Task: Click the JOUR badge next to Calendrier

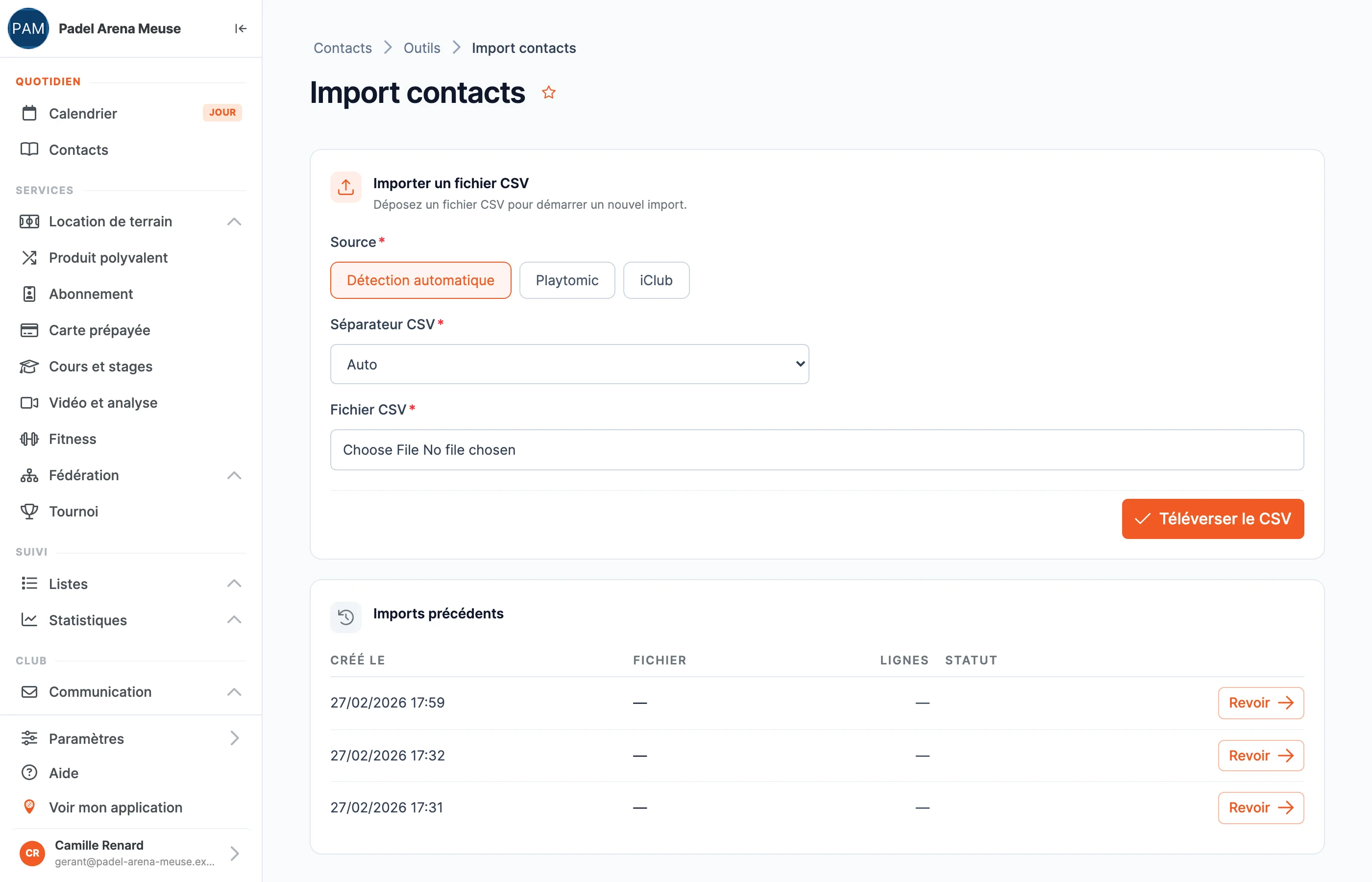Action: [x=222, y=112]
